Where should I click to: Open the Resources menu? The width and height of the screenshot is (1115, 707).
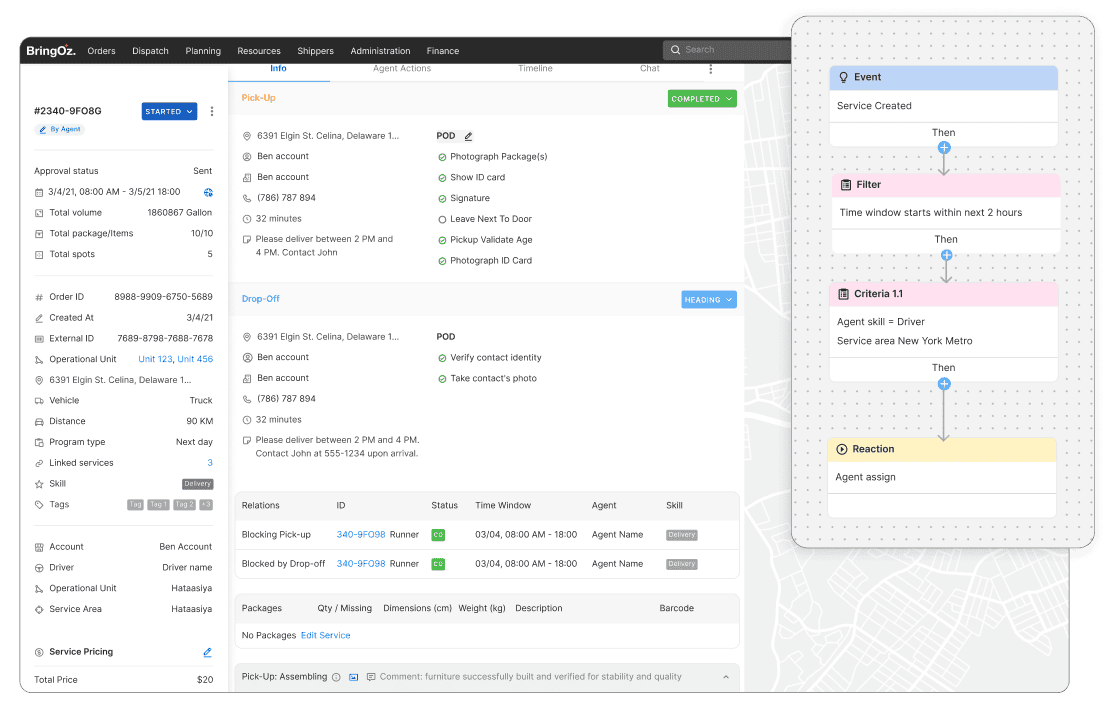(x=259, y=51)
